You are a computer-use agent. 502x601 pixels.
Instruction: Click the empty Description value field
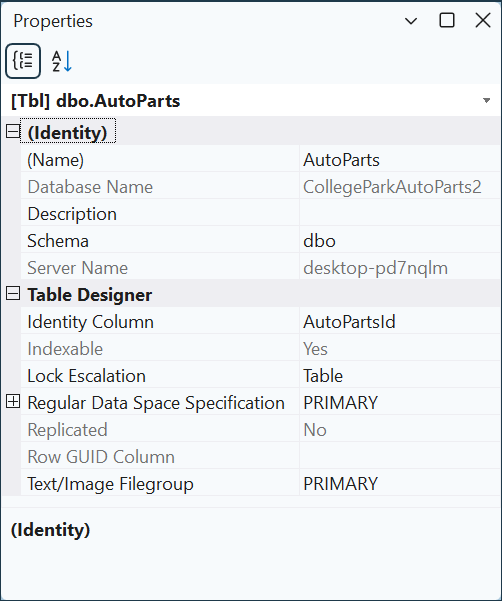coord(400,214)
